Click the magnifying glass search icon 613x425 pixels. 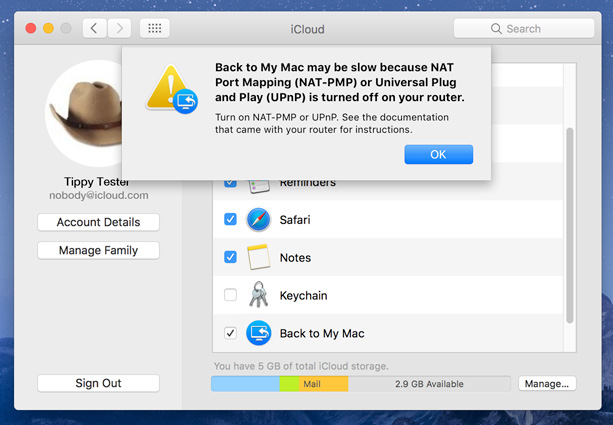(x=496, y=29)
